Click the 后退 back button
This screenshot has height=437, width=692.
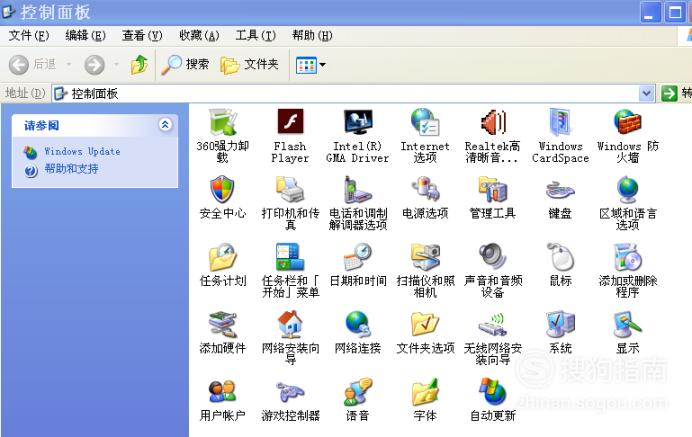[33, 65]
